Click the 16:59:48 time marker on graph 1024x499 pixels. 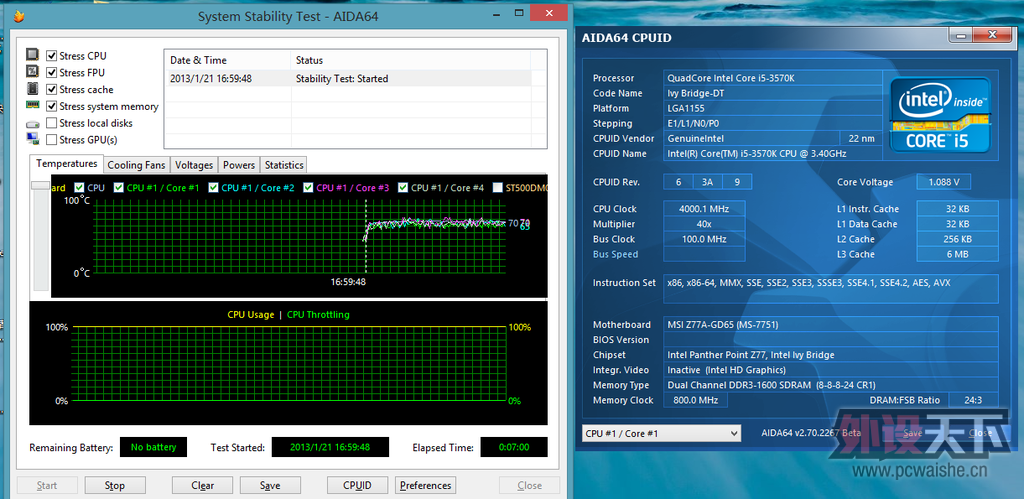click(x=348, y=282)
